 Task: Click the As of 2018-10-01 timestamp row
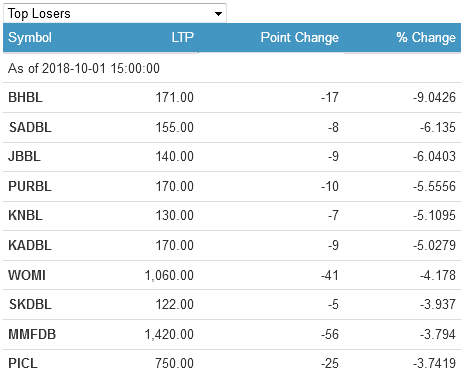tap(232, 68)
